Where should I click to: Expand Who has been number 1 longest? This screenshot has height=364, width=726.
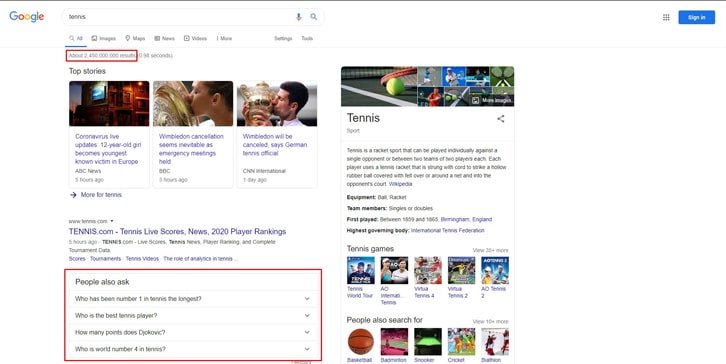193,299
